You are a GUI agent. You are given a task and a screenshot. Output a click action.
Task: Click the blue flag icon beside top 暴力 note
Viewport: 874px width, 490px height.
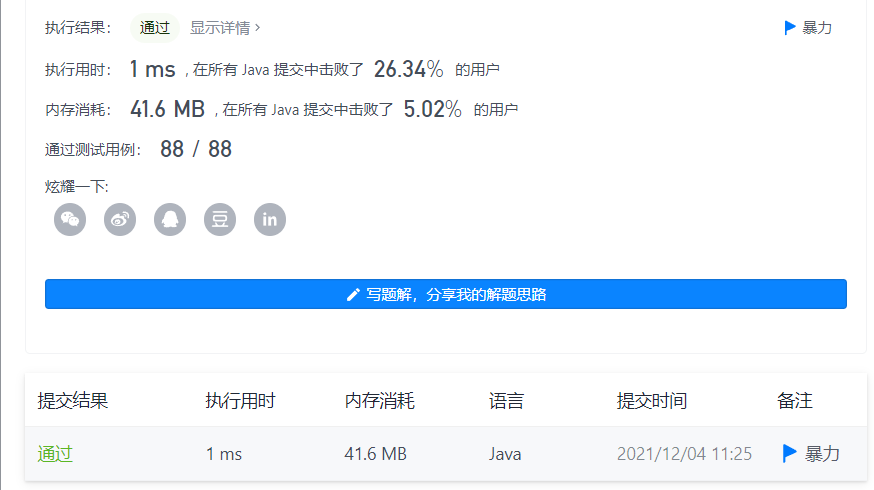[789, 28]
